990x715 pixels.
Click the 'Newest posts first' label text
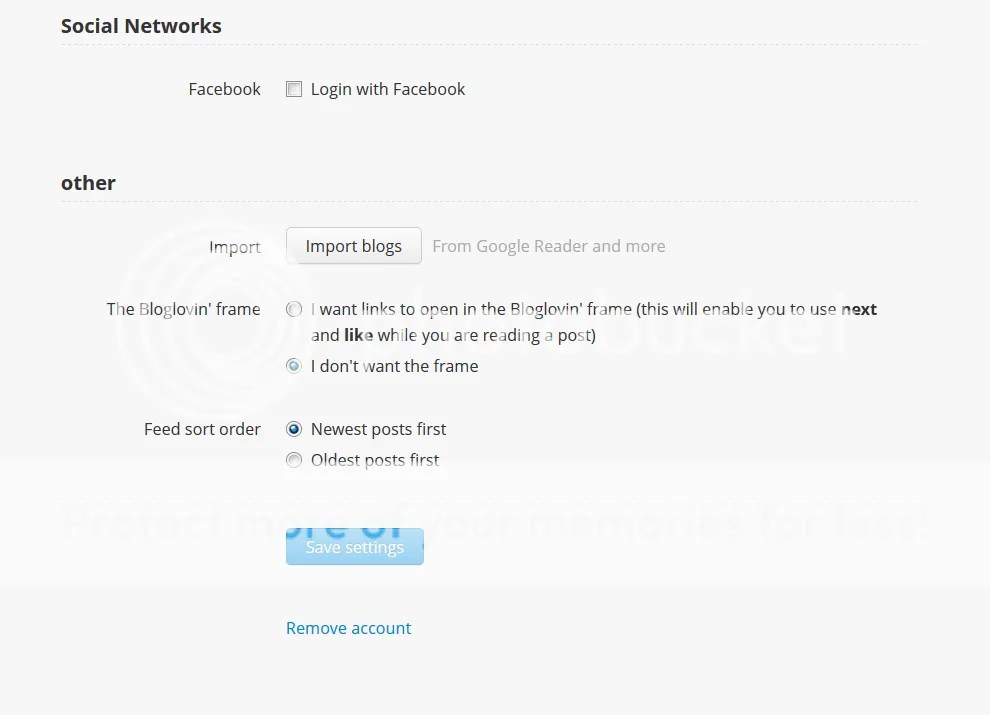click(378, 429)
